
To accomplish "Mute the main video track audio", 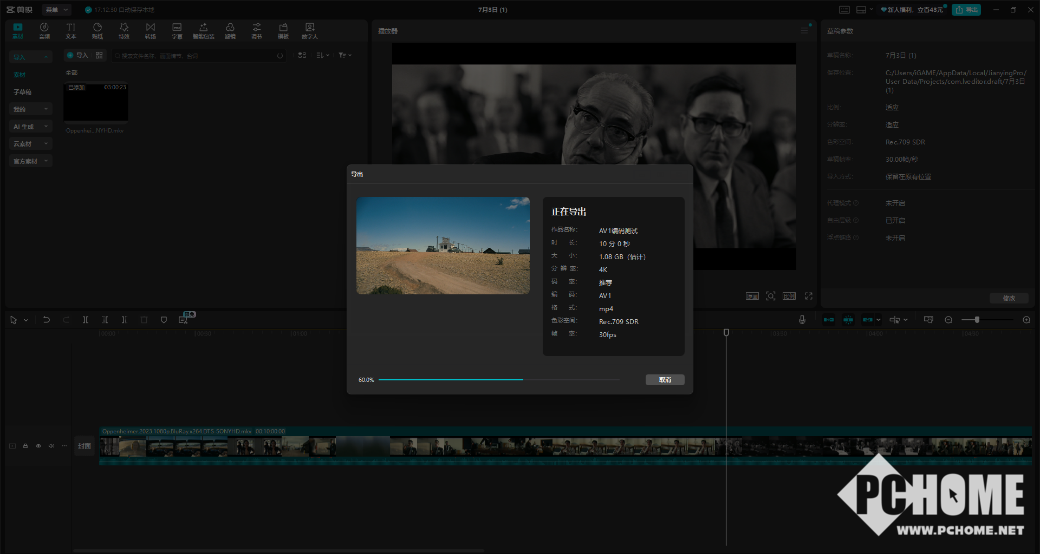I will coord(51,446).
